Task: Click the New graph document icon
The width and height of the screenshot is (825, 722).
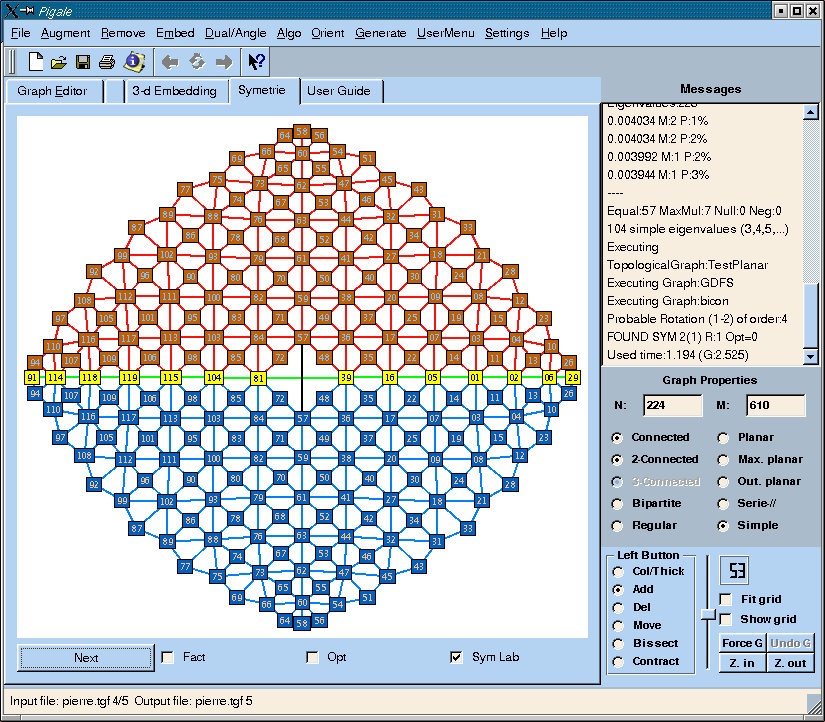Action: [36, 62]
